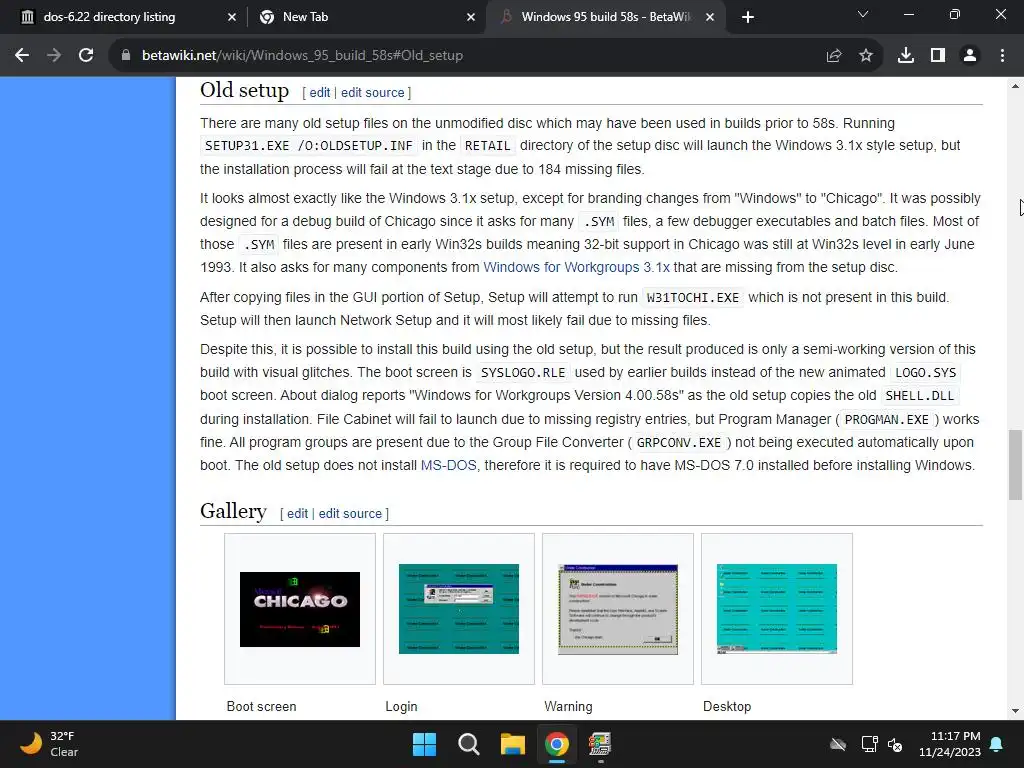The image size is (1024, 768).
Task: Edit the Old setup section
Action: (319, 93)
